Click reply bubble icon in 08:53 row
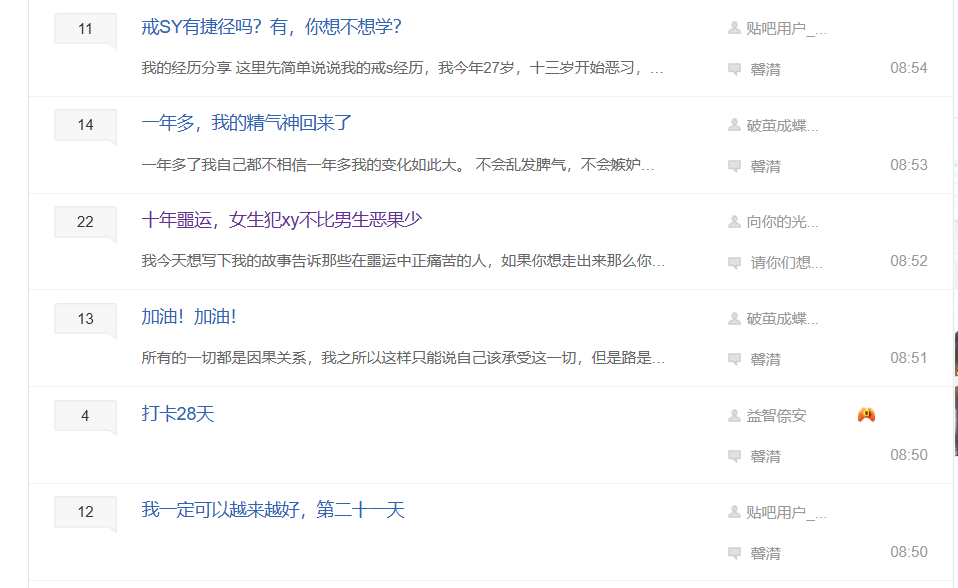 click(x=735, y=166)
